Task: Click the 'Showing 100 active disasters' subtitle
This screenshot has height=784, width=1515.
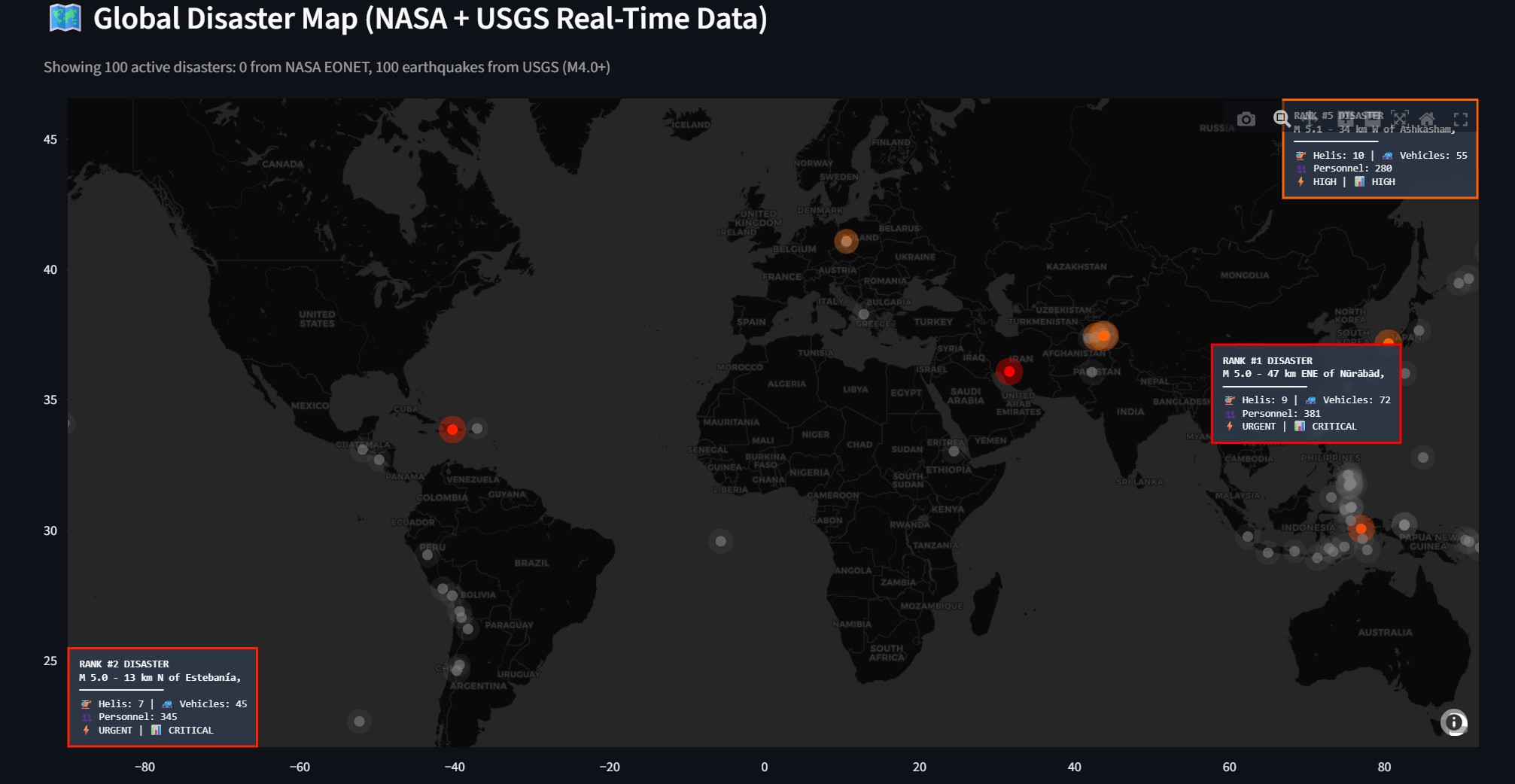Action: [x=327, y=67]
